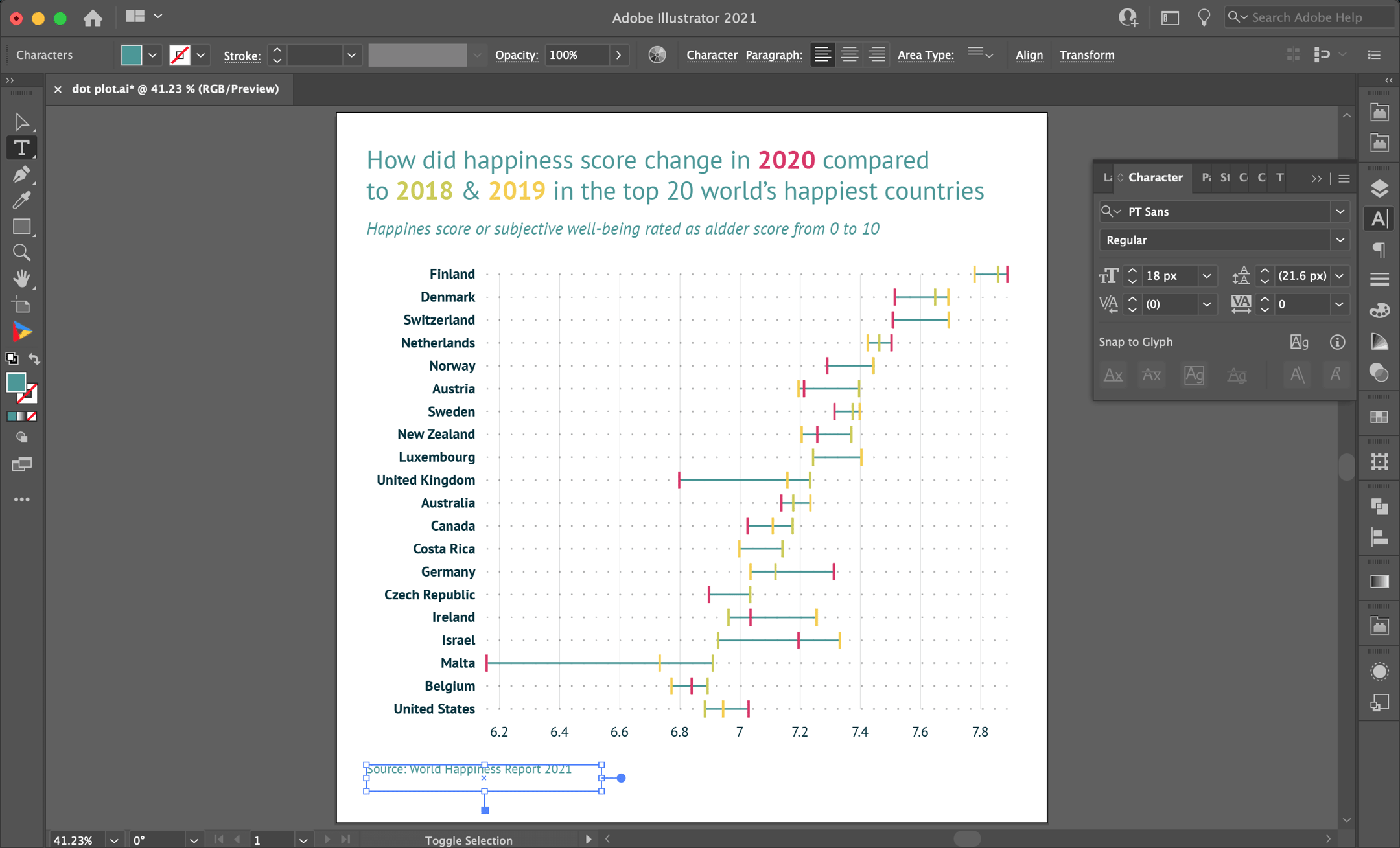The image size is (1400, 848).
Task: Toggle center paragraph alignment
Action: click(848, 54)
